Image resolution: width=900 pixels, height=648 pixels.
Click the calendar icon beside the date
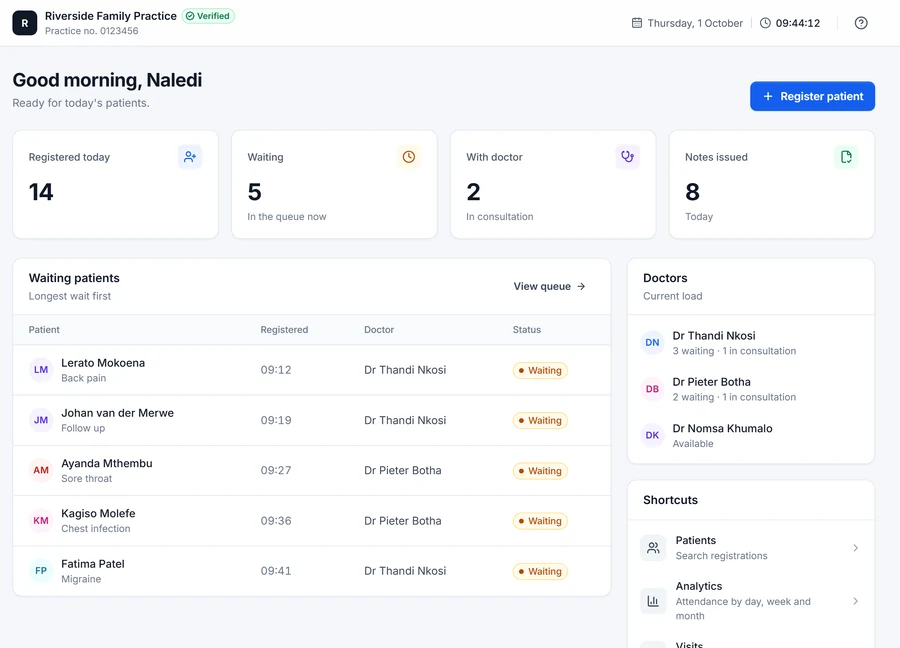coord(637,23)
